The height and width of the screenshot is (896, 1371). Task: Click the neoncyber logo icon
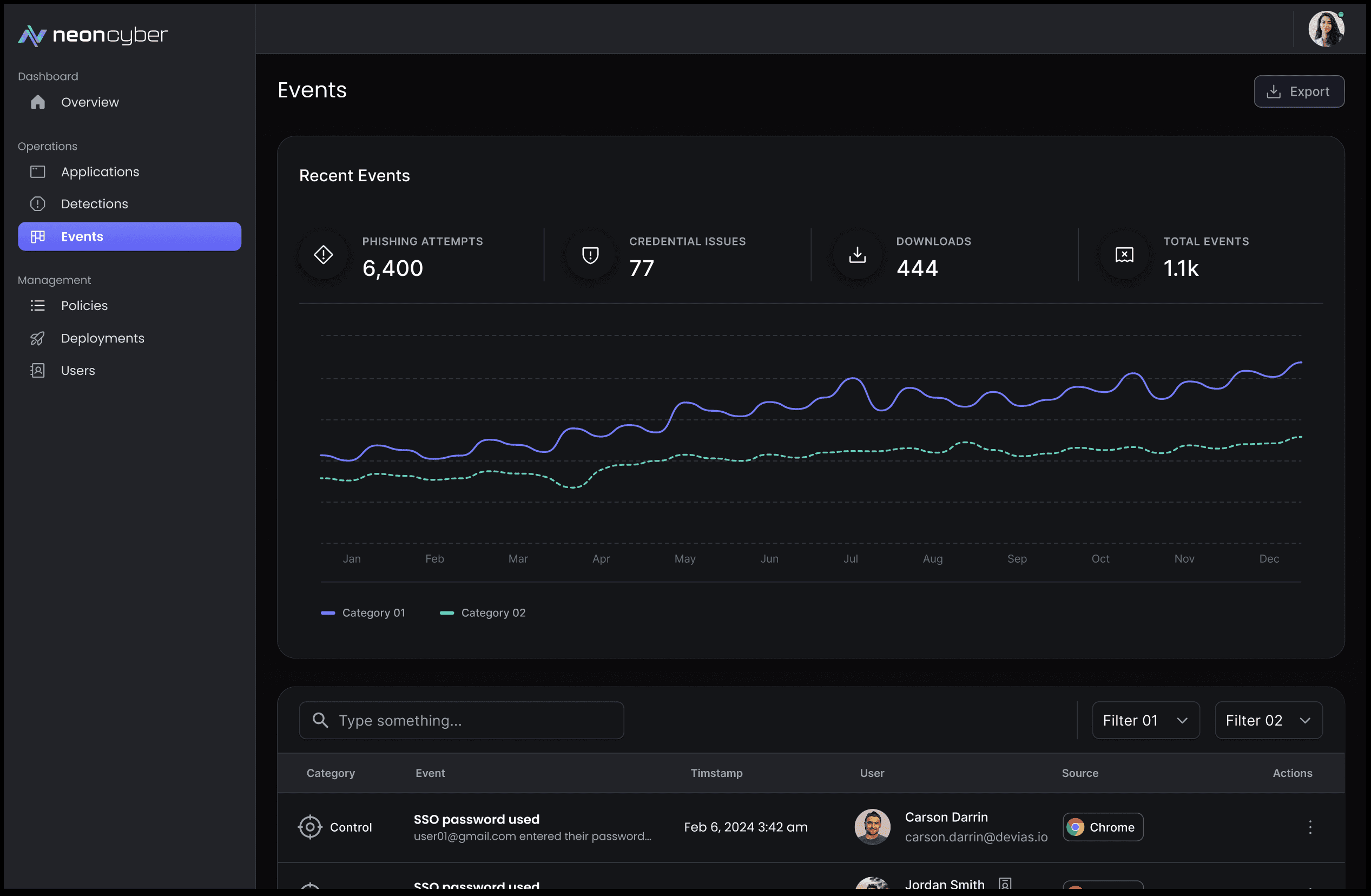pos(32,36)
